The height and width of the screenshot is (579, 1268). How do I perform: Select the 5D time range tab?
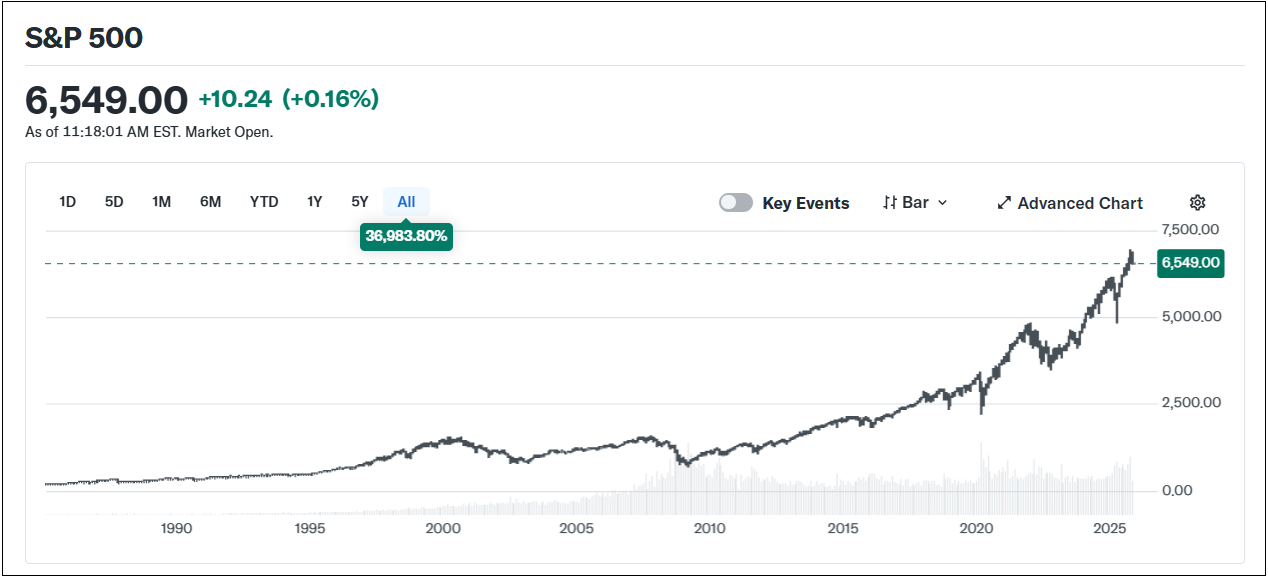[114, 202]
